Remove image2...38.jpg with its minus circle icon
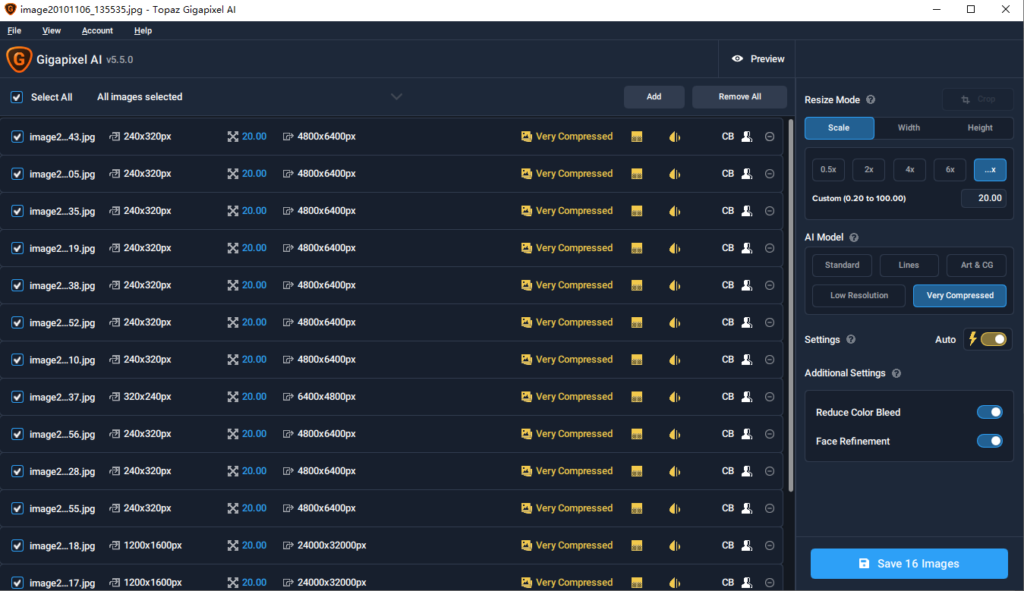This screenshot has height=591, width=1024. pos(769,285)
